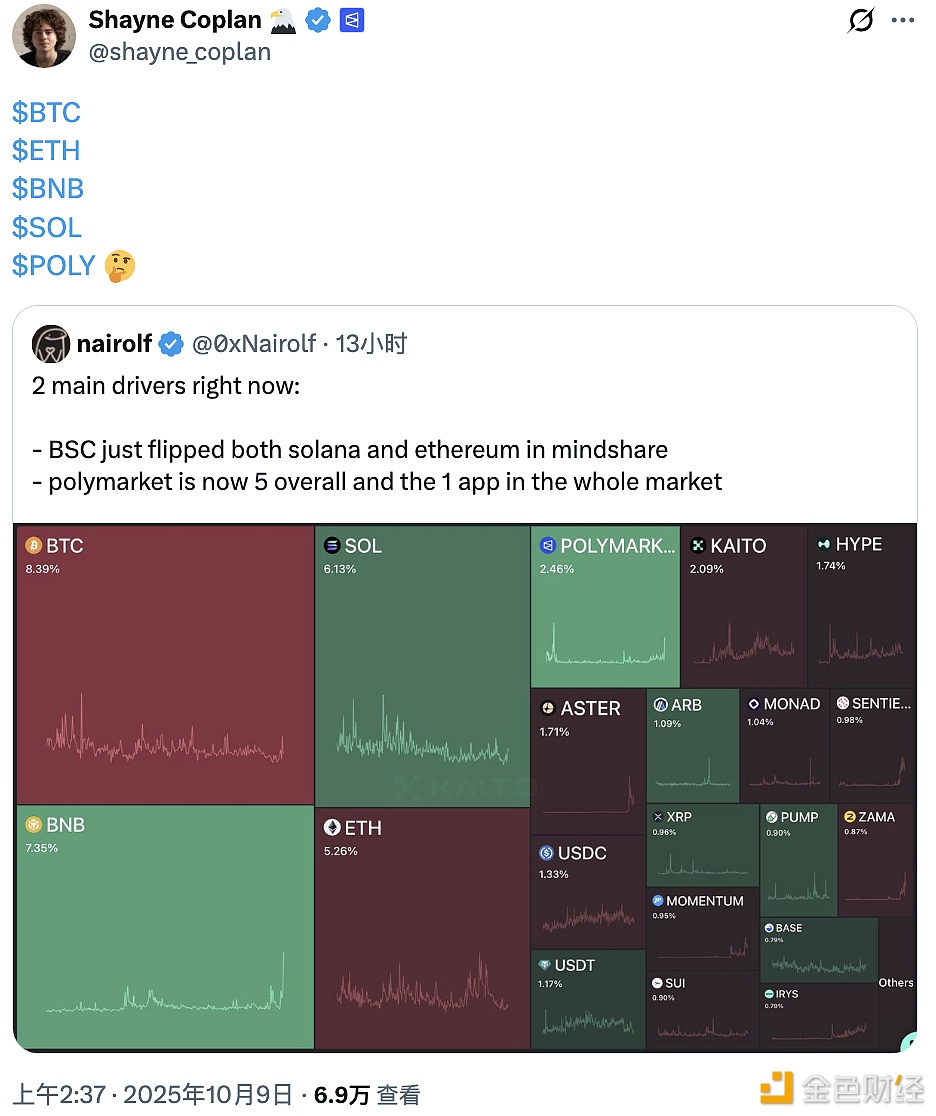This screenshot has height=1116, width=936.
Task: Open the @shayne_coplan handle
Action: pyautogui.click(x=180, y=52)
